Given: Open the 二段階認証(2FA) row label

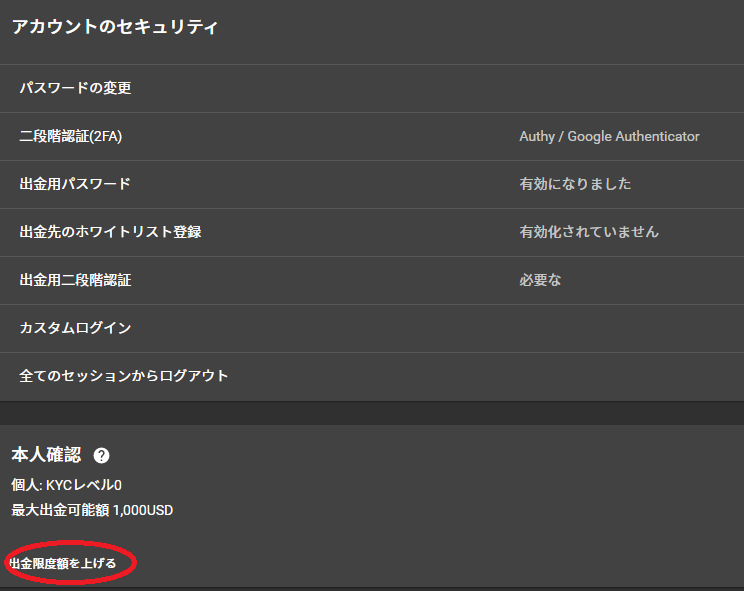Looking at the screenshot, I should click(x=71, y=136).
